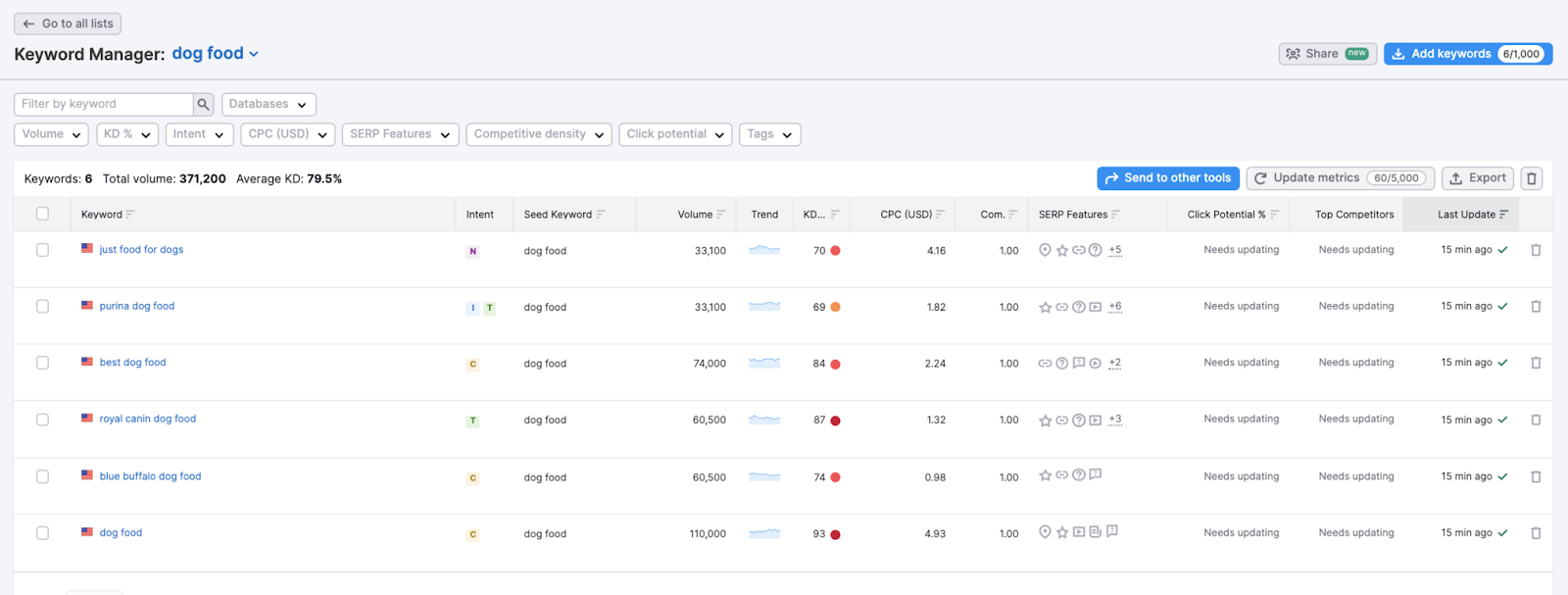Check the 'best dog food' row checkbox
Image resolution: width=1568 pixels, height=595 pixels.
click(42, 363)
